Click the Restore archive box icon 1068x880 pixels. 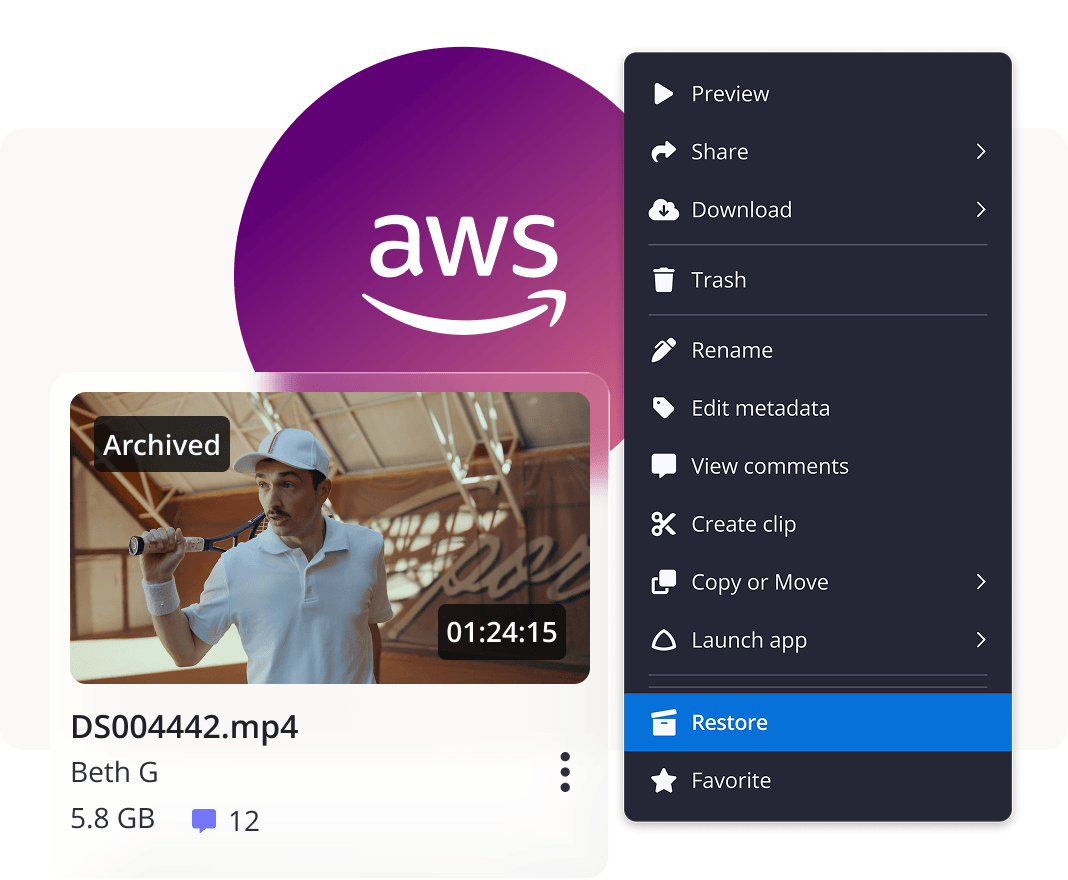tap(663, 723)
